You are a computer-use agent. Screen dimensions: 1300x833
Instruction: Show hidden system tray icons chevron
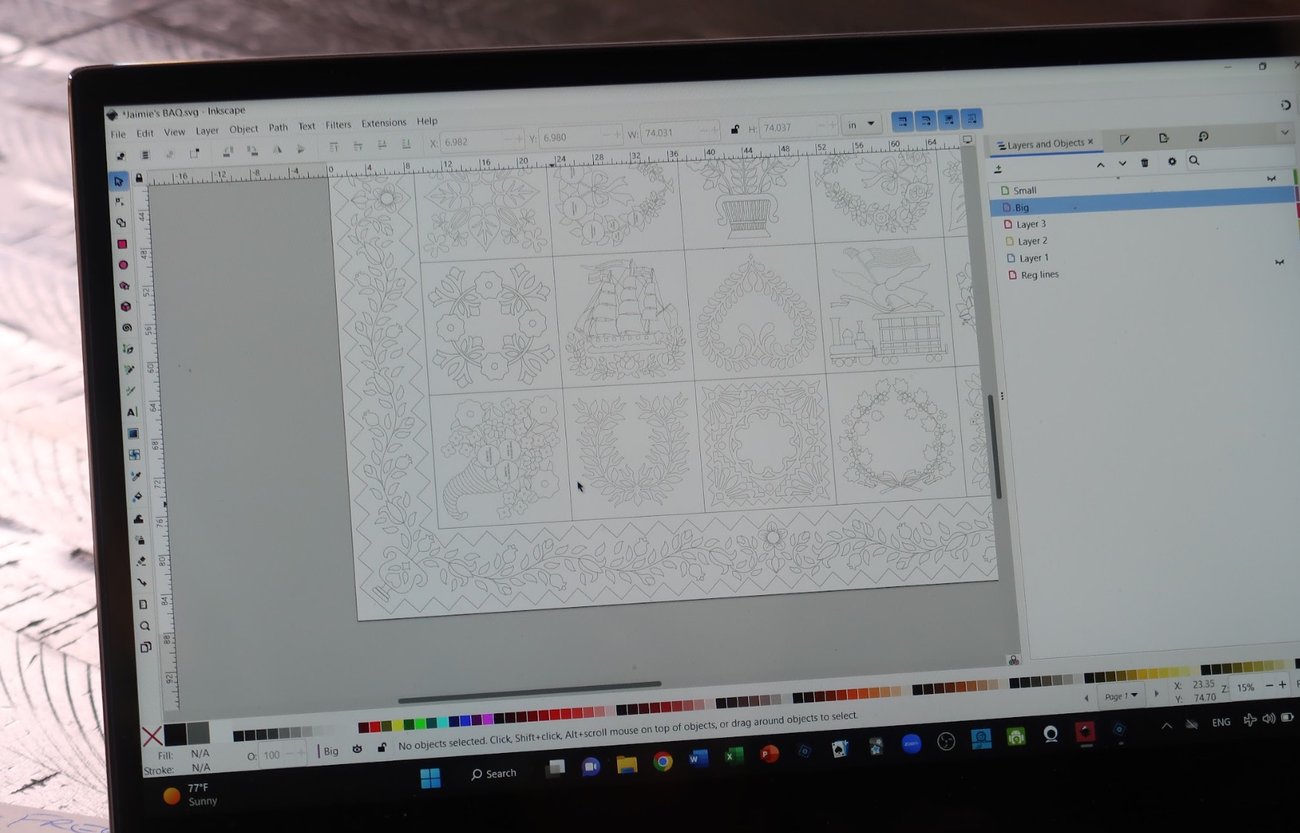tap(1166, 725)
